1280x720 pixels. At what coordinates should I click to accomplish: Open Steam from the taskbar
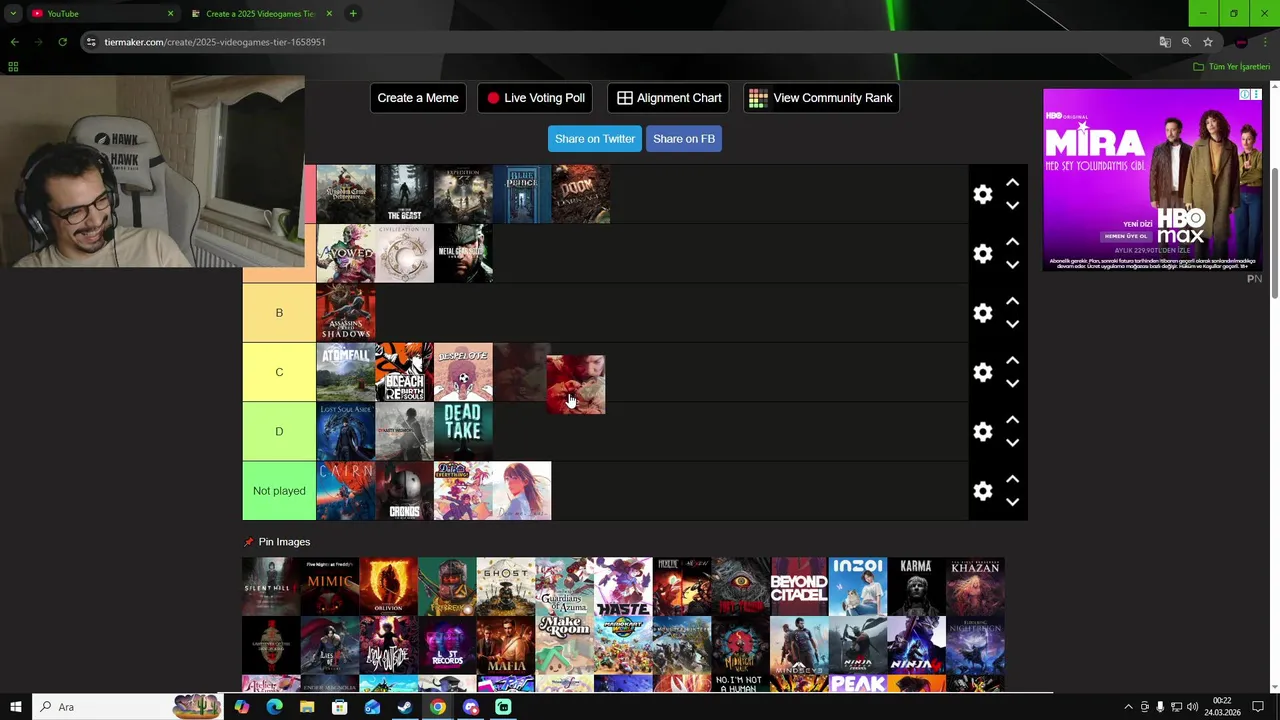[x=405, y=707]
